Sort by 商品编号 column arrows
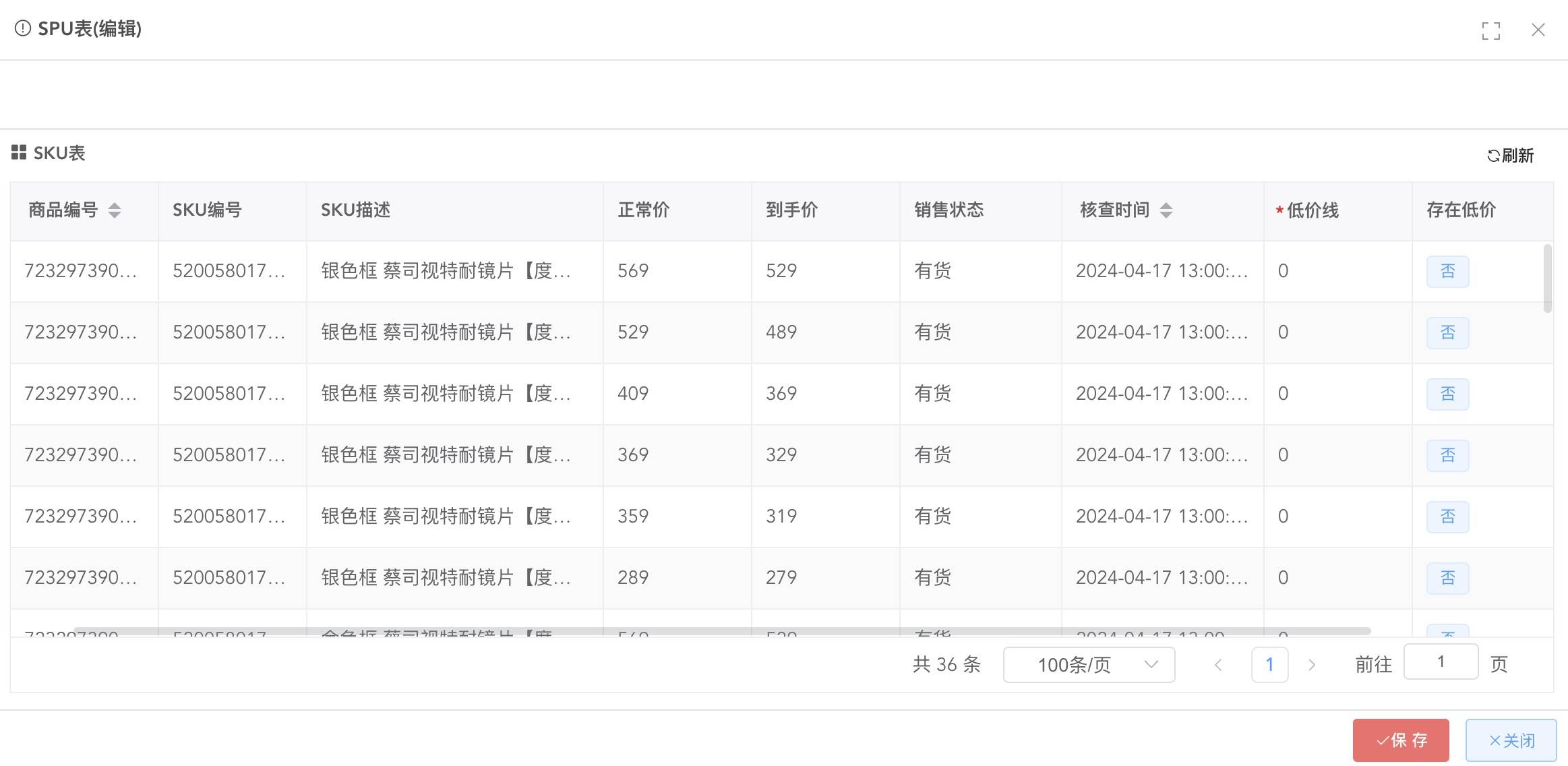 pos(115,210)
